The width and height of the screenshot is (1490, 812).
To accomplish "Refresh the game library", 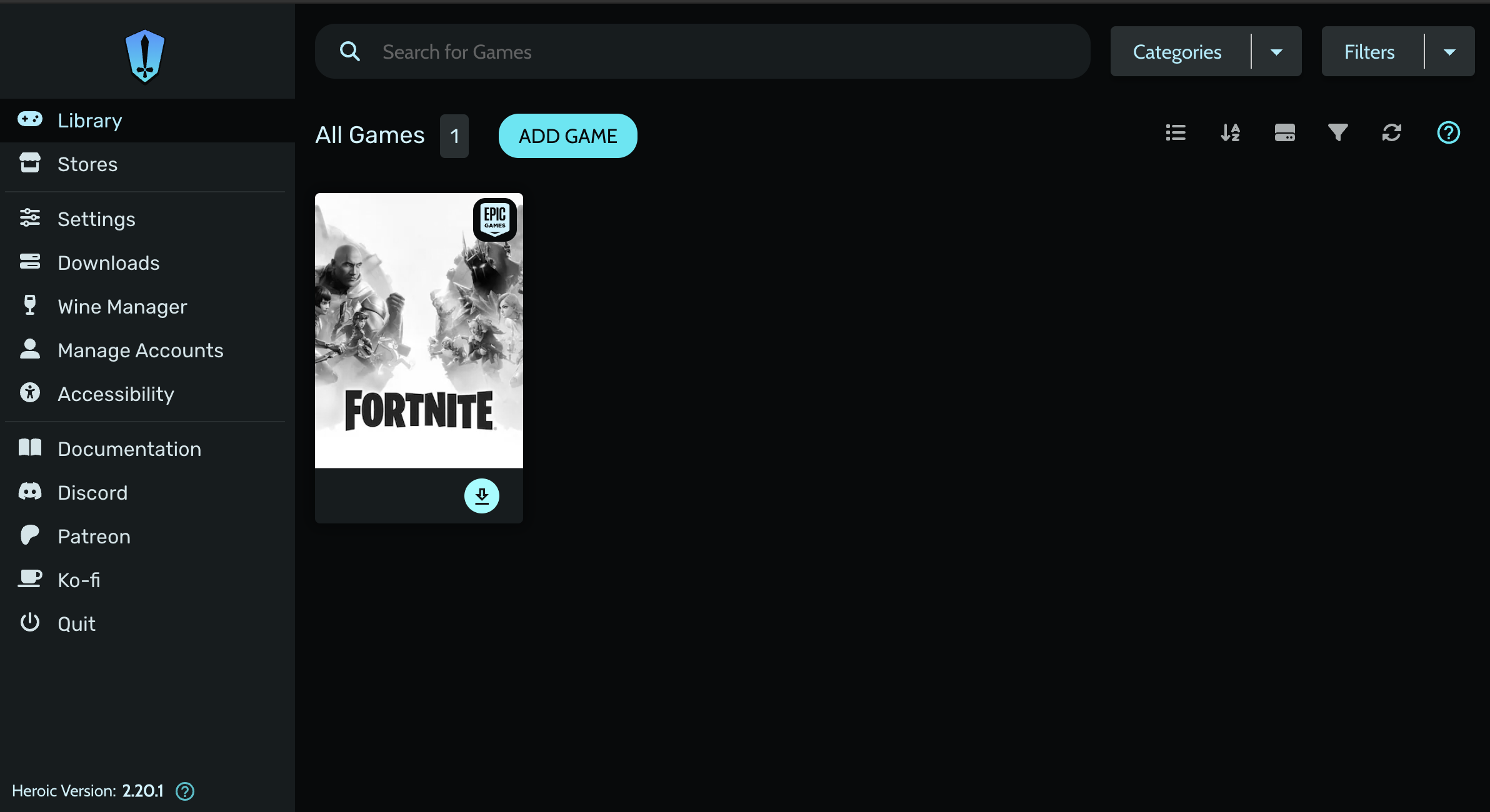I will 1392,132.
